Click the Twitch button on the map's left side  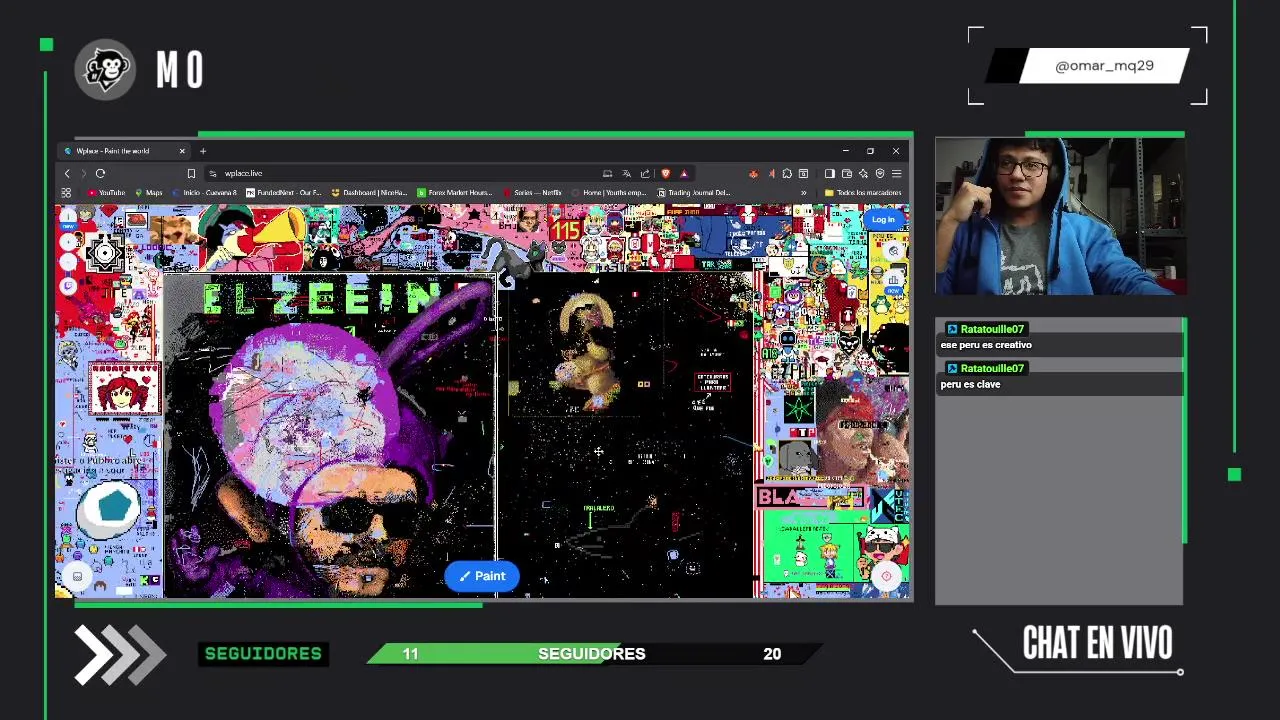pos(68,286)
